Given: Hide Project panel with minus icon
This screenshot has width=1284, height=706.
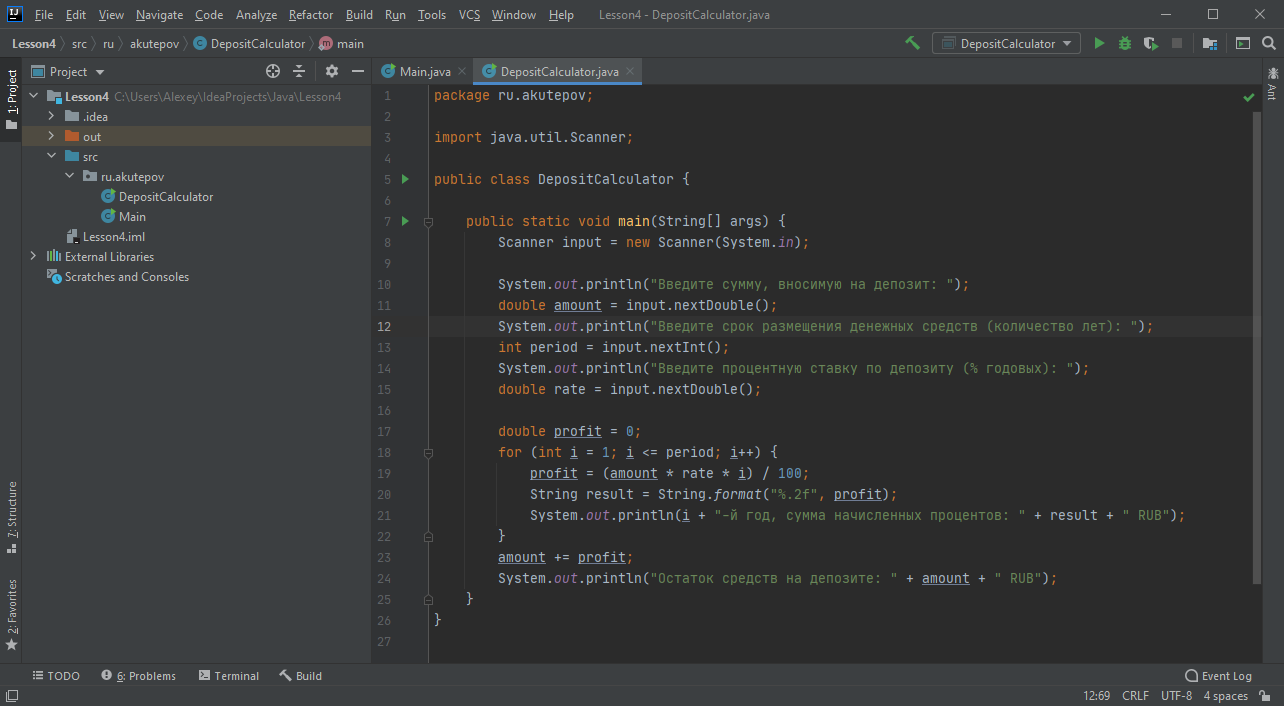Looking at the screenshot, I should tap(357, 71).
